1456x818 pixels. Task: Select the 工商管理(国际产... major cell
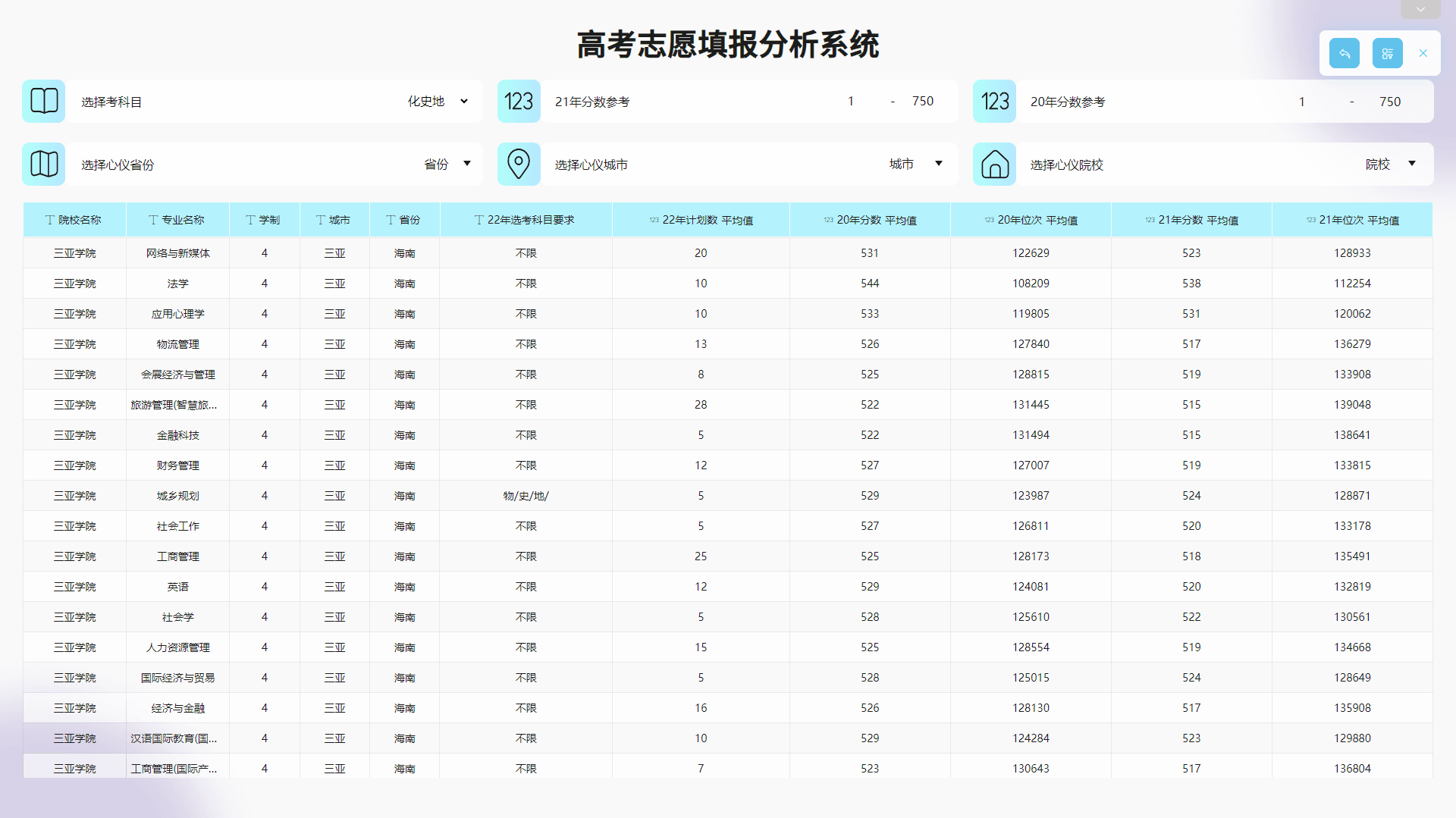pyautogui.click(x=177, y=767)
